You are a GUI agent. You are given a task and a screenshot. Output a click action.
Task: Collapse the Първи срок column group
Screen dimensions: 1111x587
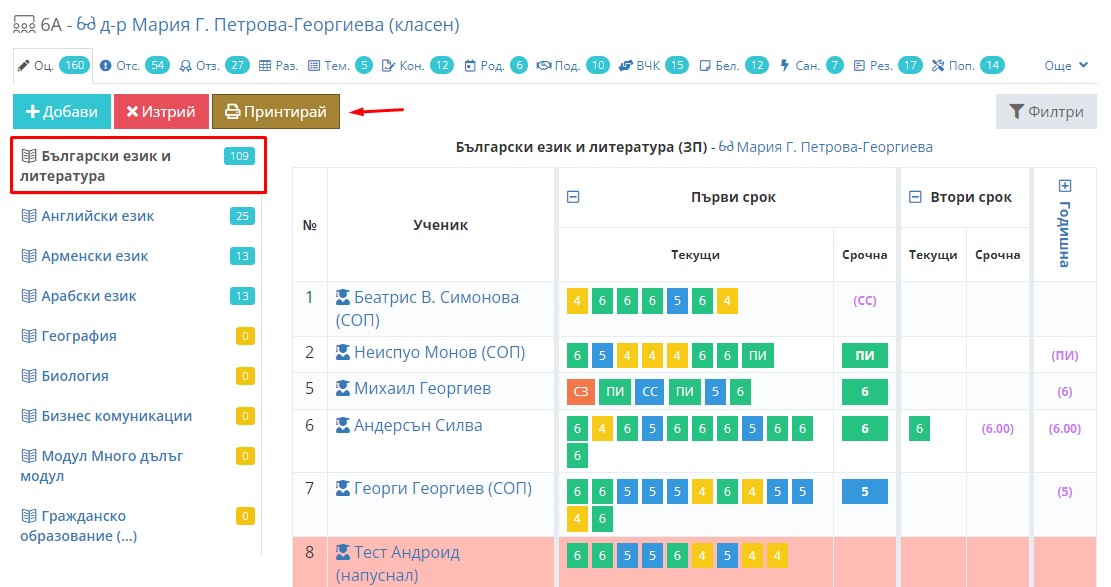click(x=573, y=197)
